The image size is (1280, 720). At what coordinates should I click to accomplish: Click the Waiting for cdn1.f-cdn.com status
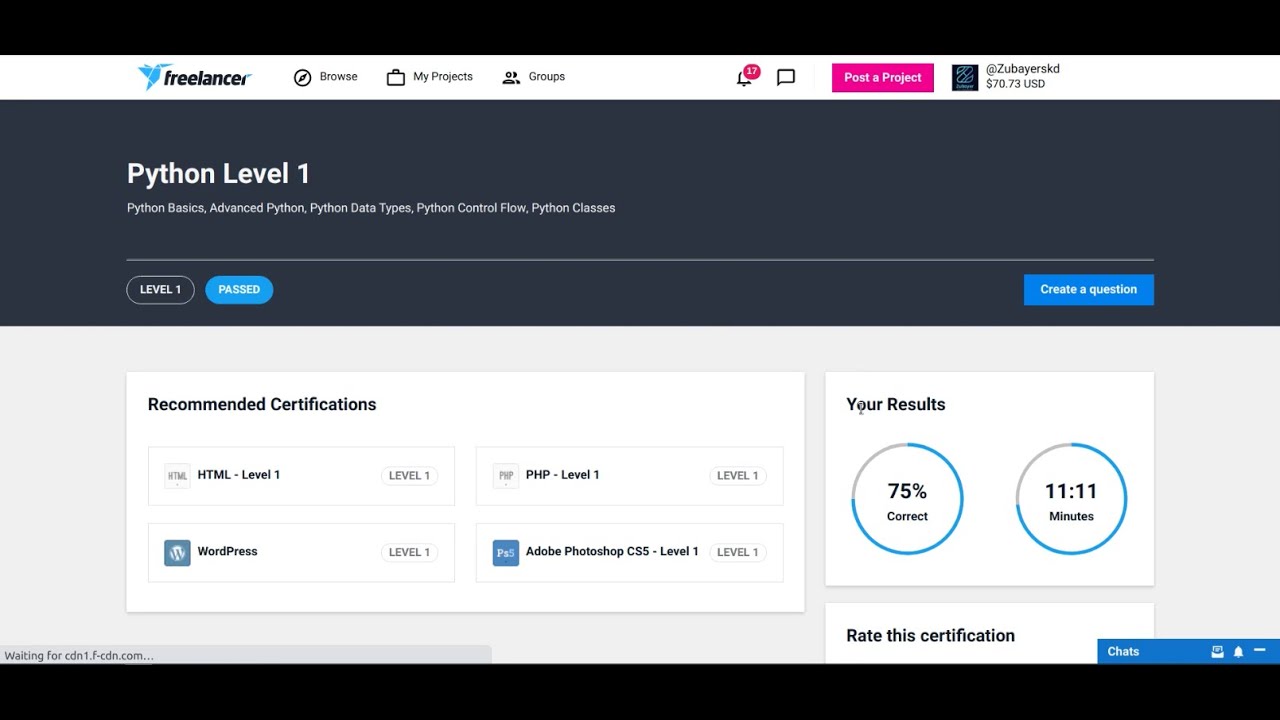pyautogui.click(x=79, y=656)
